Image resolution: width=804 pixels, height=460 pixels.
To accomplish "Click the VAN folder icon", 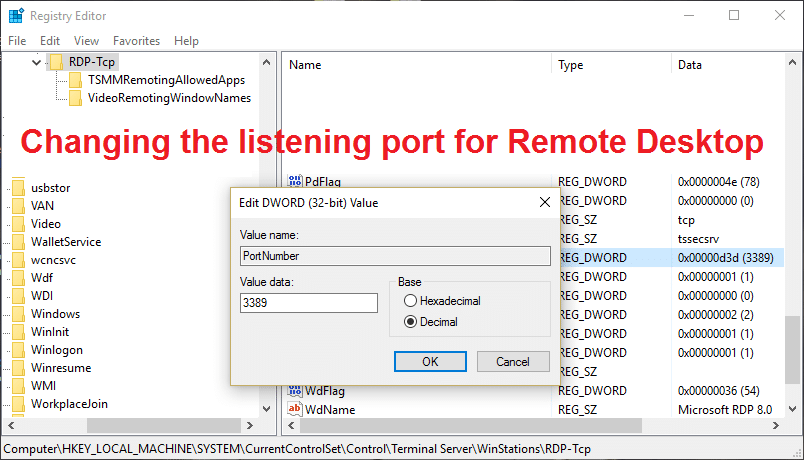I will 18,206.
